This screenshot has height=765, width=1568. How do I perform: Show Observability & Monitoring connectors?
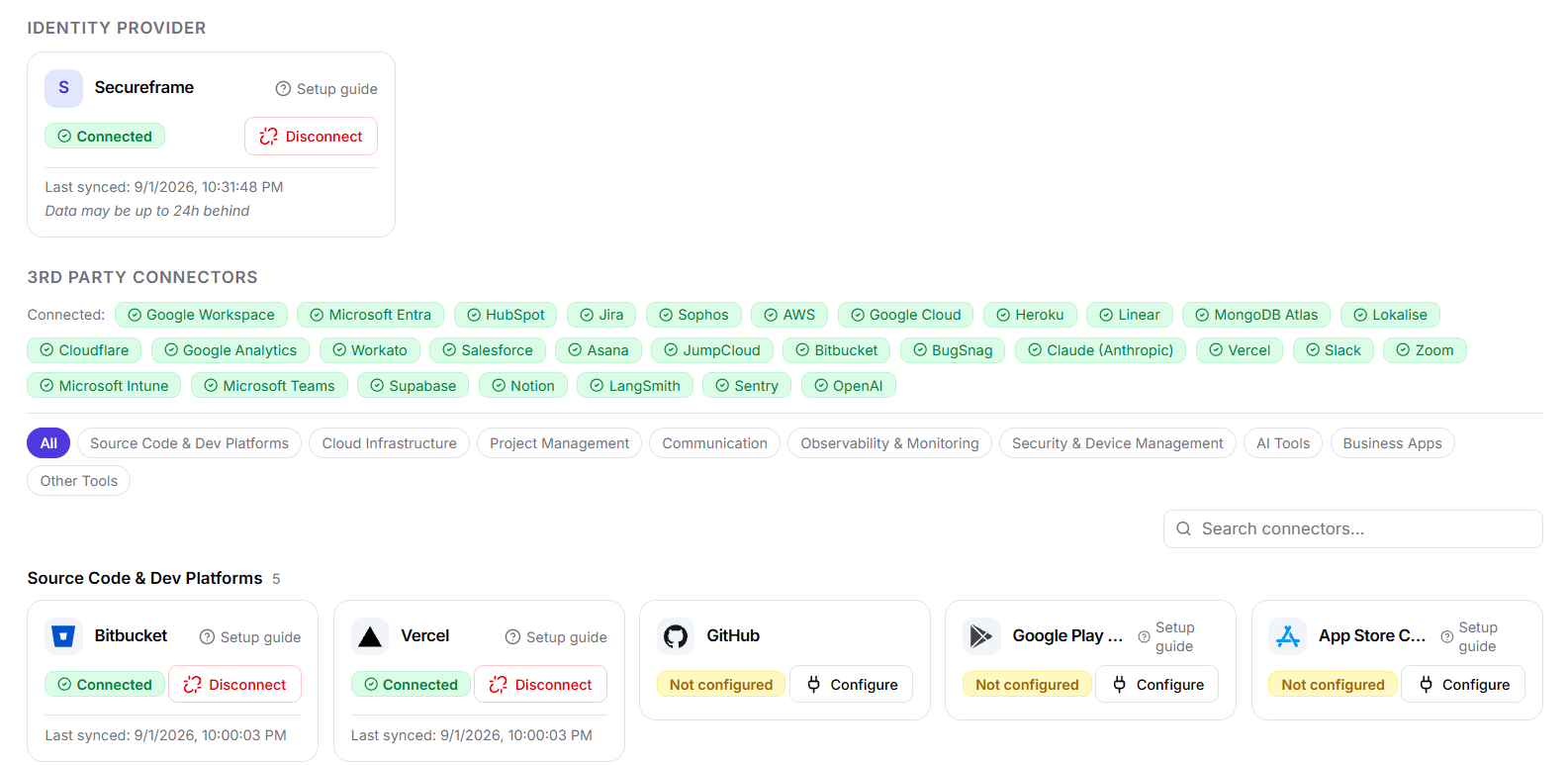[x=889, y=443]
